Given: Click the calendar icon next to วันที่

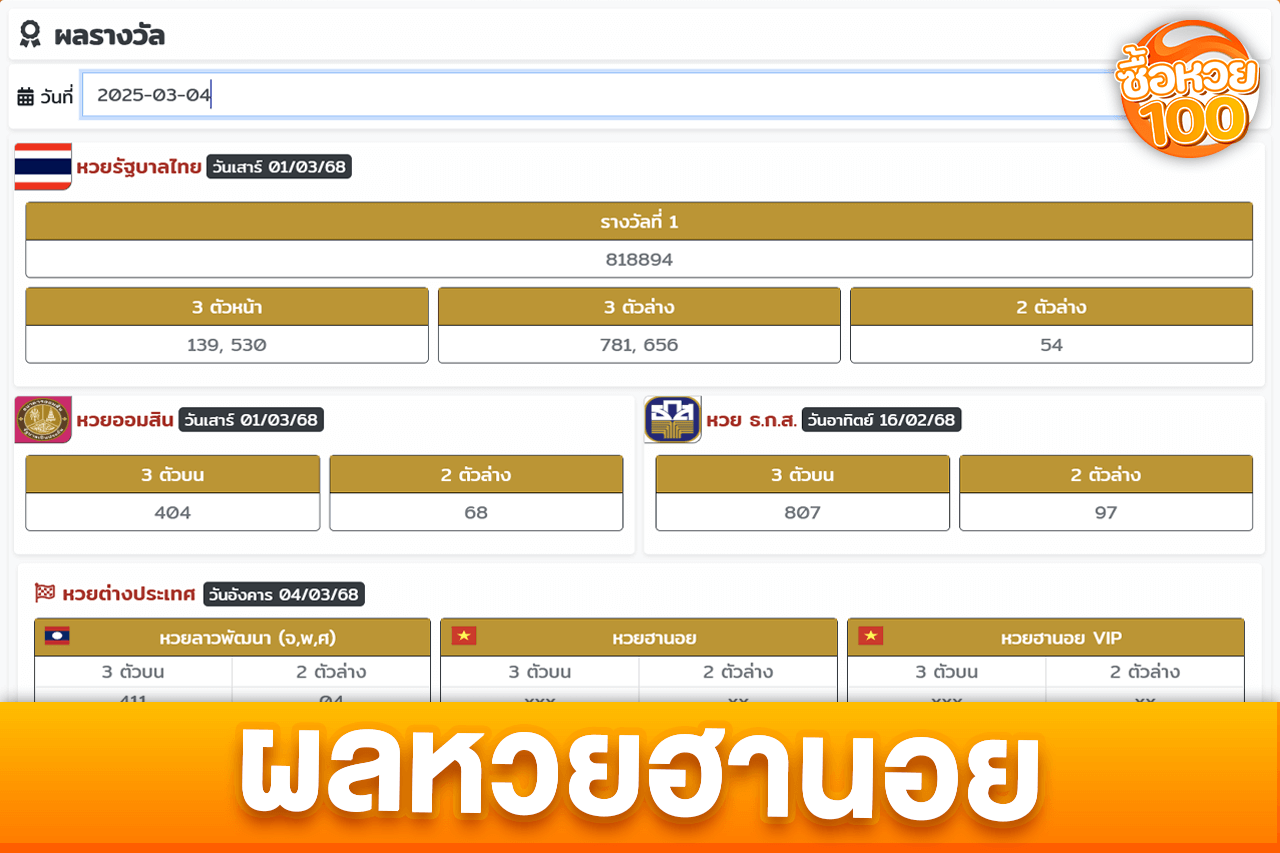Looking at the screenshot, I should click(26, 97).
